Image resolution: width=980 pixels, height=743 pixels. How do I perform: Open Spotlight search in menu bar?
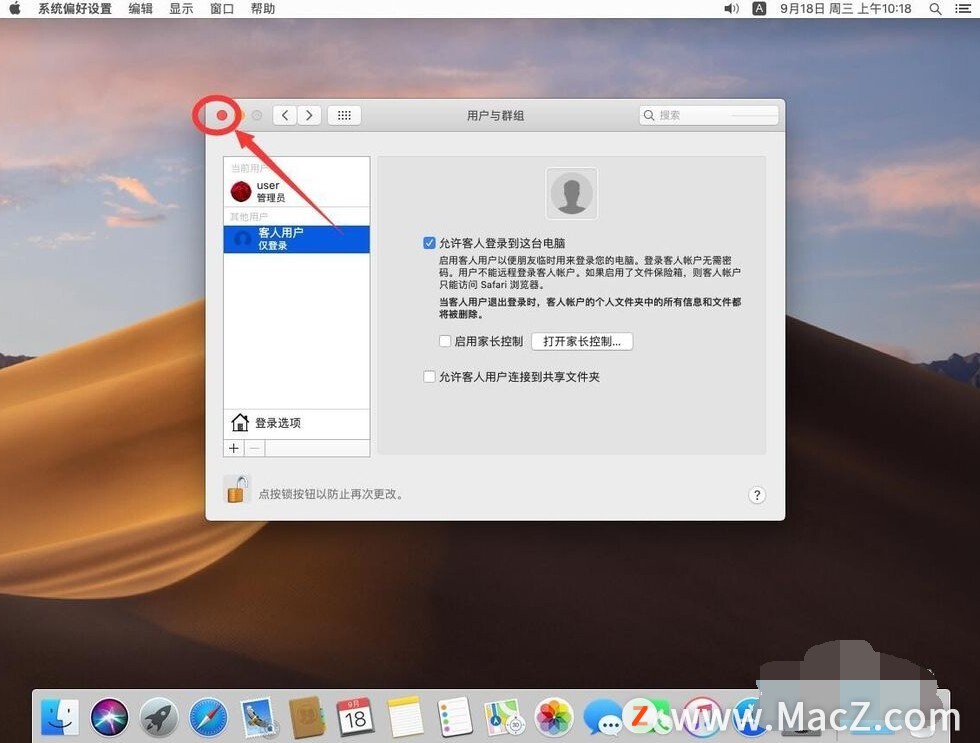click(x=935, y=8)
